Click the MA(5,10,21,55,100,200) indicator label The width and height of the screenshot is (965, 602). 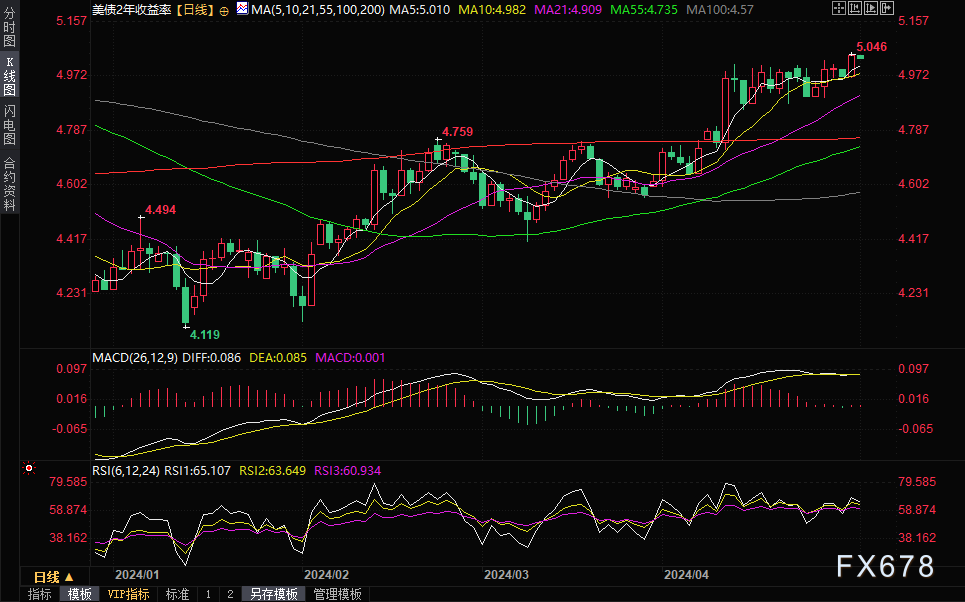point(318,10)
